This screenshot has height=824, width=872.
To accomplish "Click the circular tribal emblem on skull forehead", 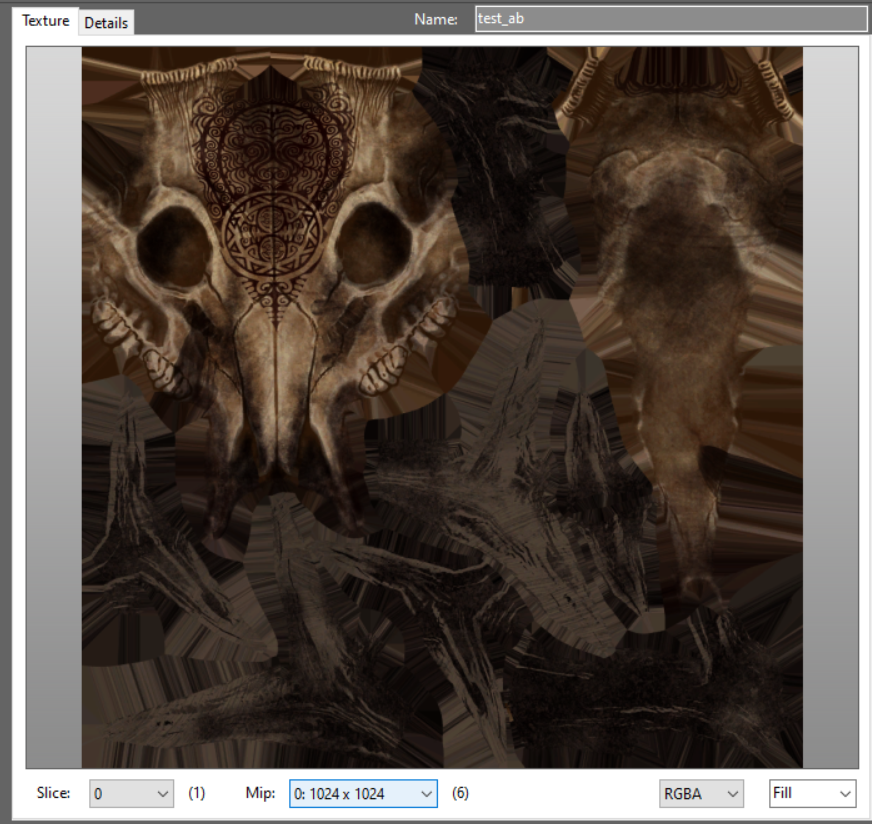I will pyautogui.click(x=271, y=236).
